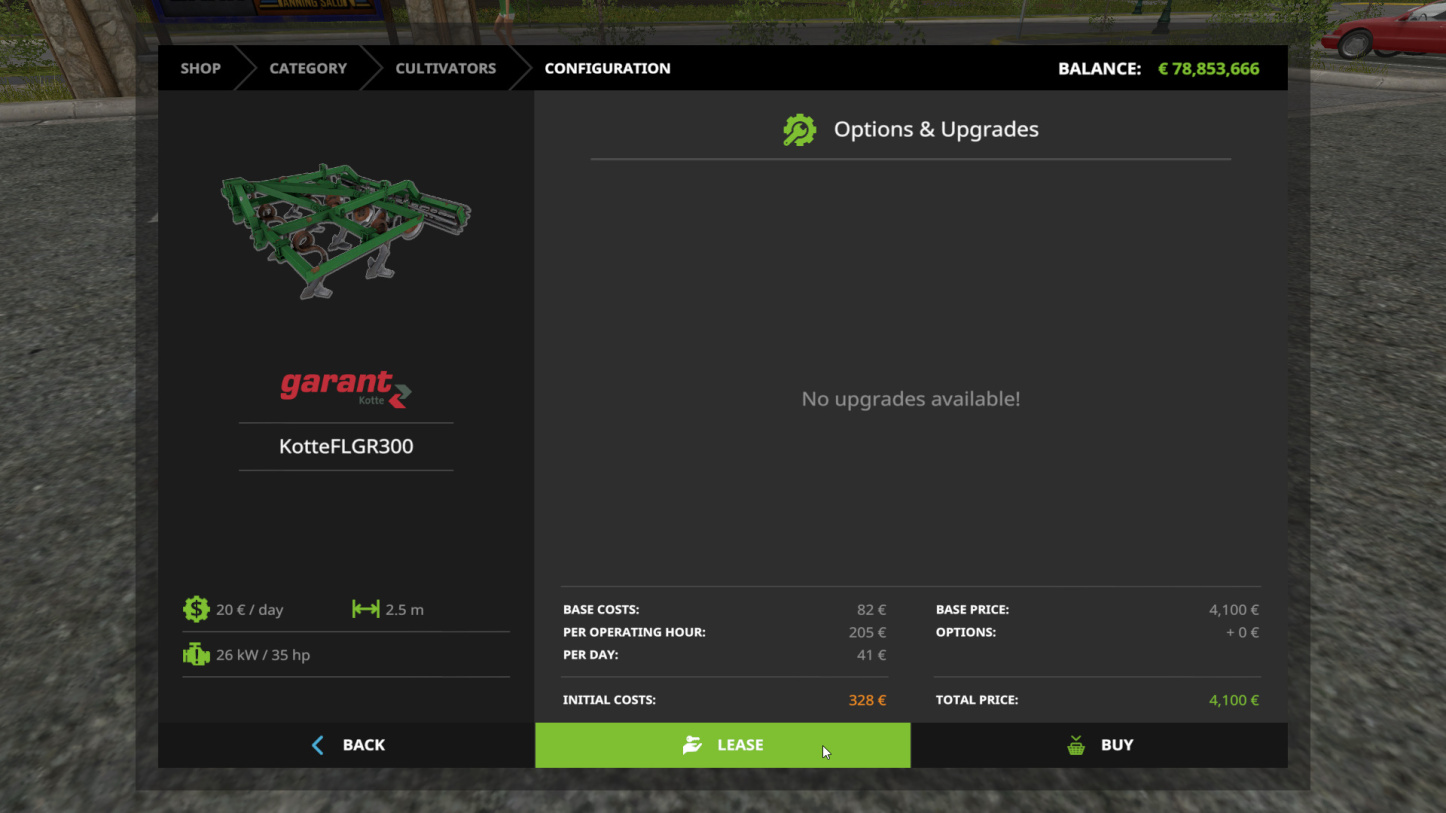
Task: Click the account balance amount
Action: click(x=1208, y=69)
